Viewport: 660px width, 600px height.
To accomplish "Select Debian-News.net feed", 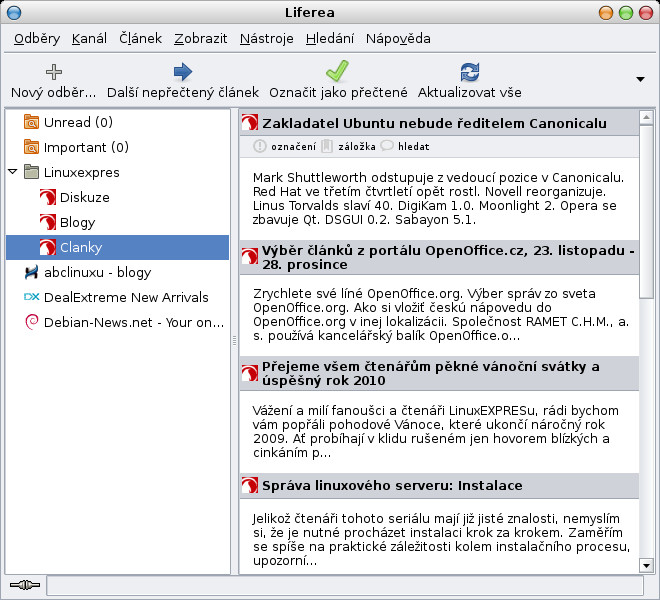I will coord(117,322).
